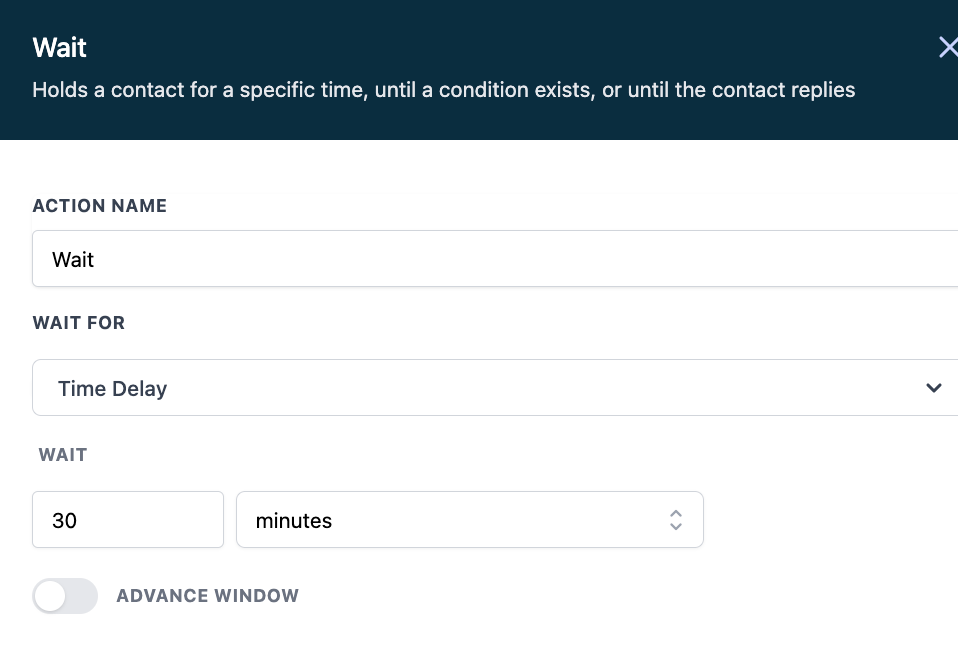Image resolution: width=958 pixels, height=660 pixels.
Task: Select the Time Delay option text
Action: pos(112,389)
